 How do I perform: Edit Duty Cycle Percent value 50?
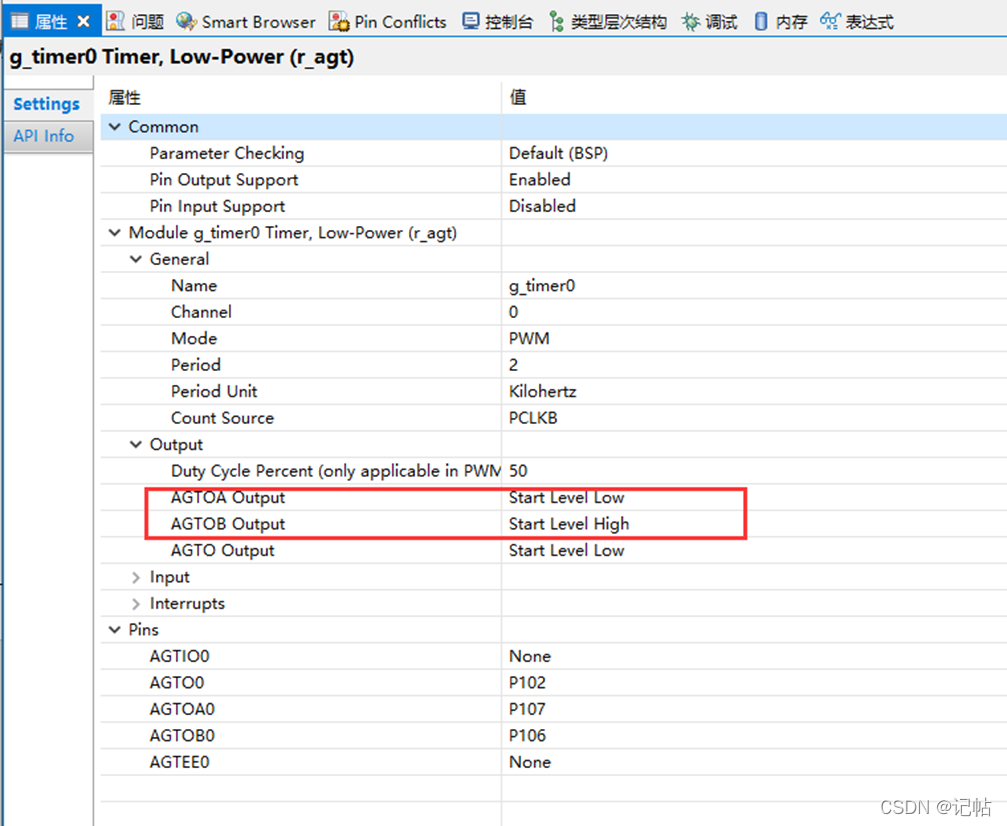[x=518, y=471]
